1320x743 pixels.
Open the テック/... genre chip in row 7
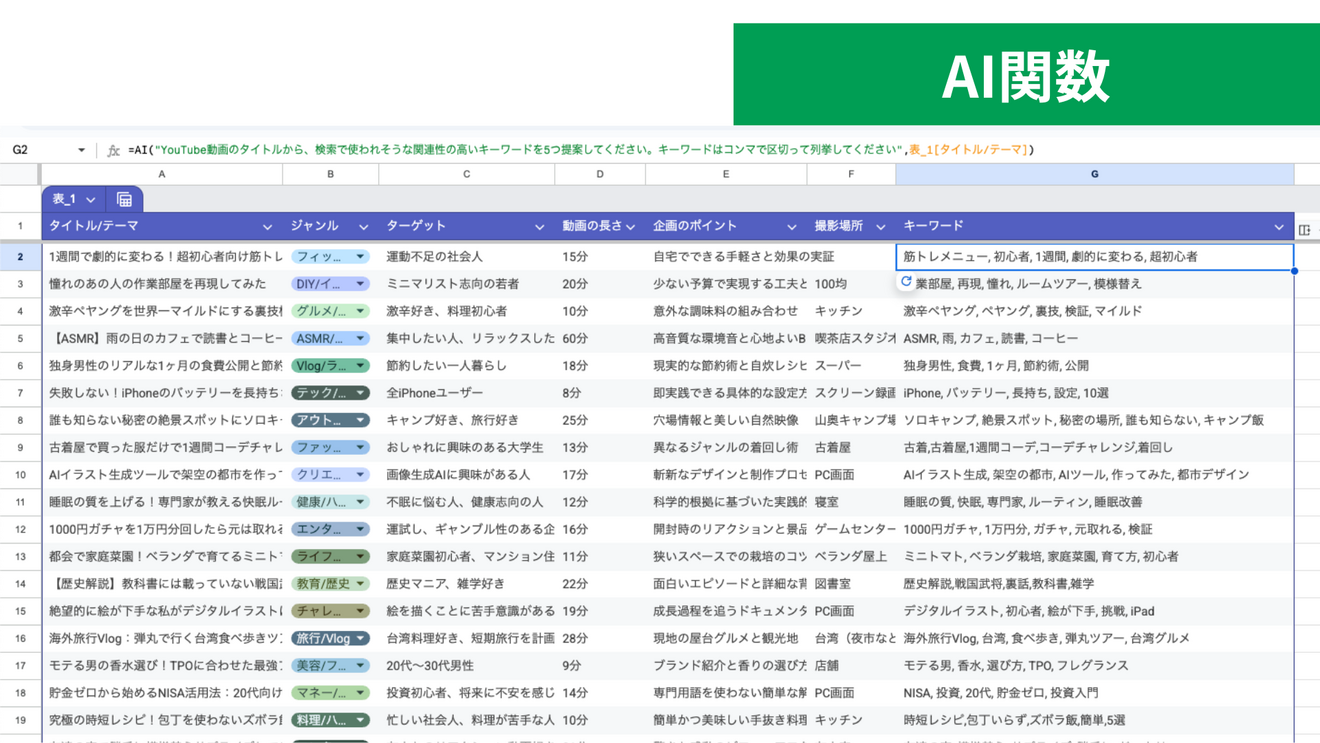[x=330, y=393]
